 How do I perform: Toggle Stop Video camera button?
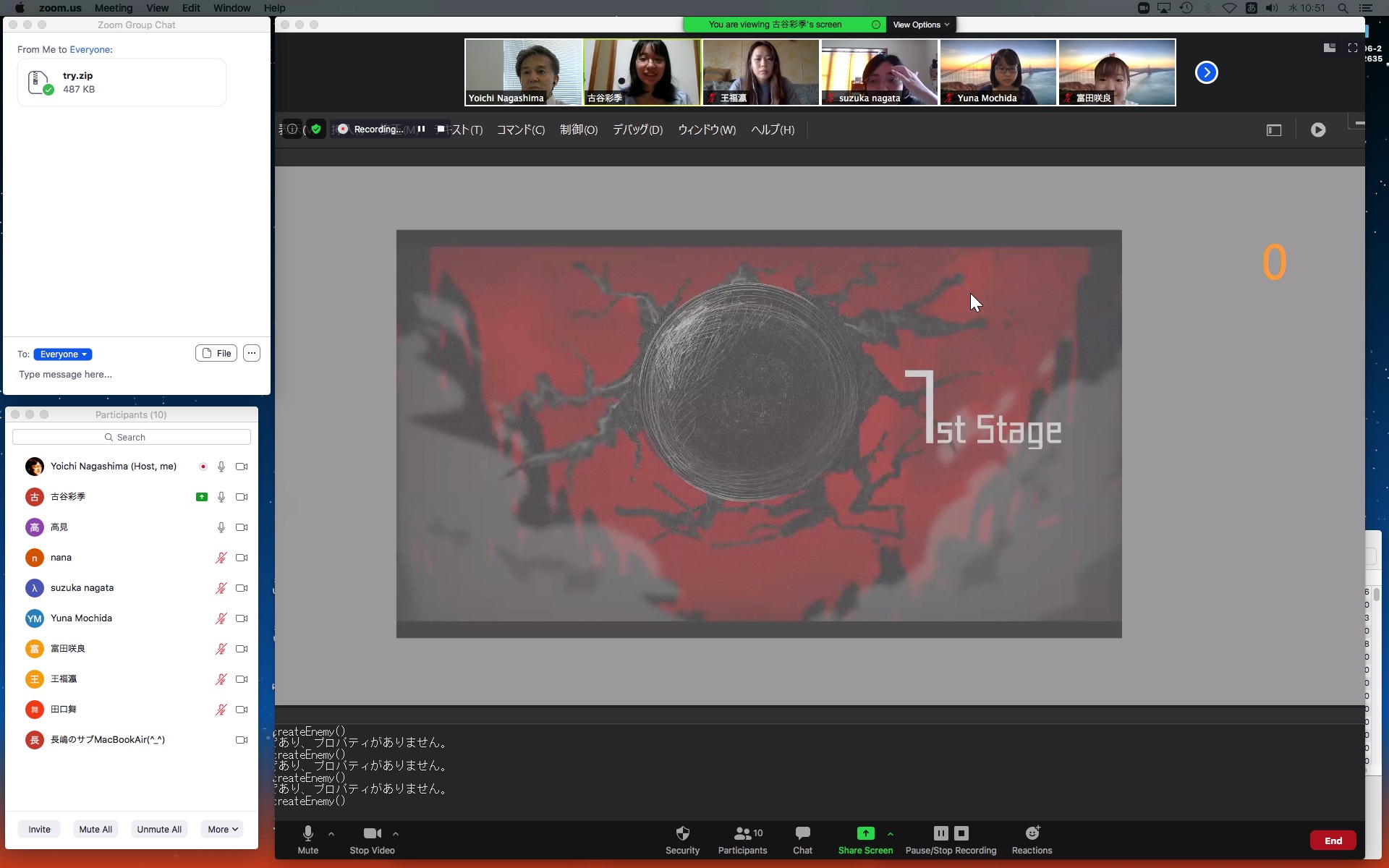click(372, 833)
